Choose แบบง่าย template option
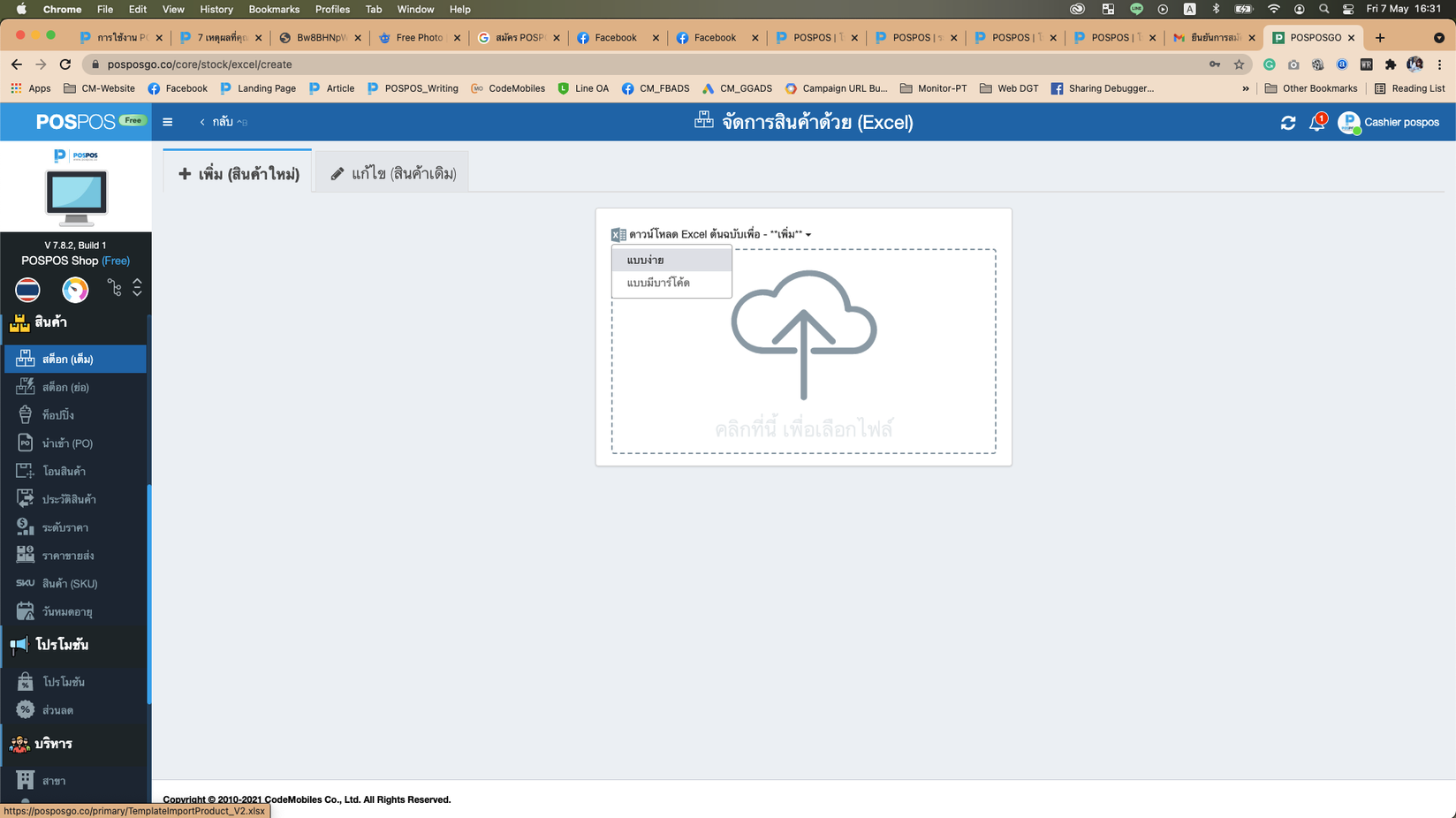Image resolution: width=1456 pixels, height=818 pixels. pos(646,260)
